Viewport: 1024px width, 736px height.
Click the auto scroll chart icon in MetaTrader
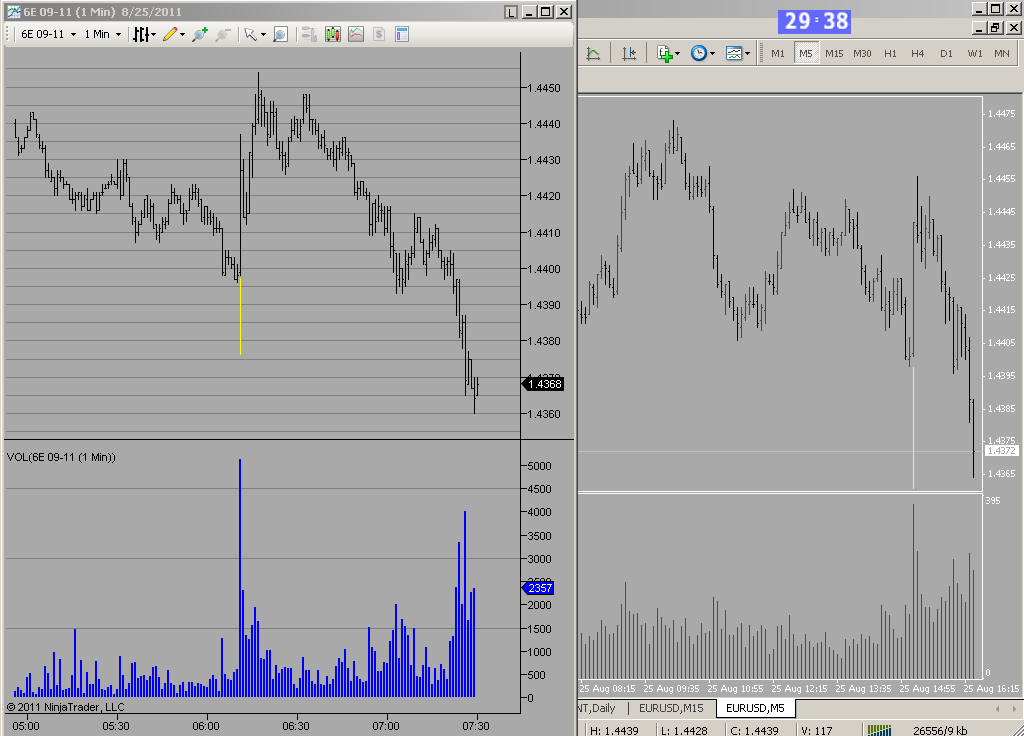click(x=593, y=54)
